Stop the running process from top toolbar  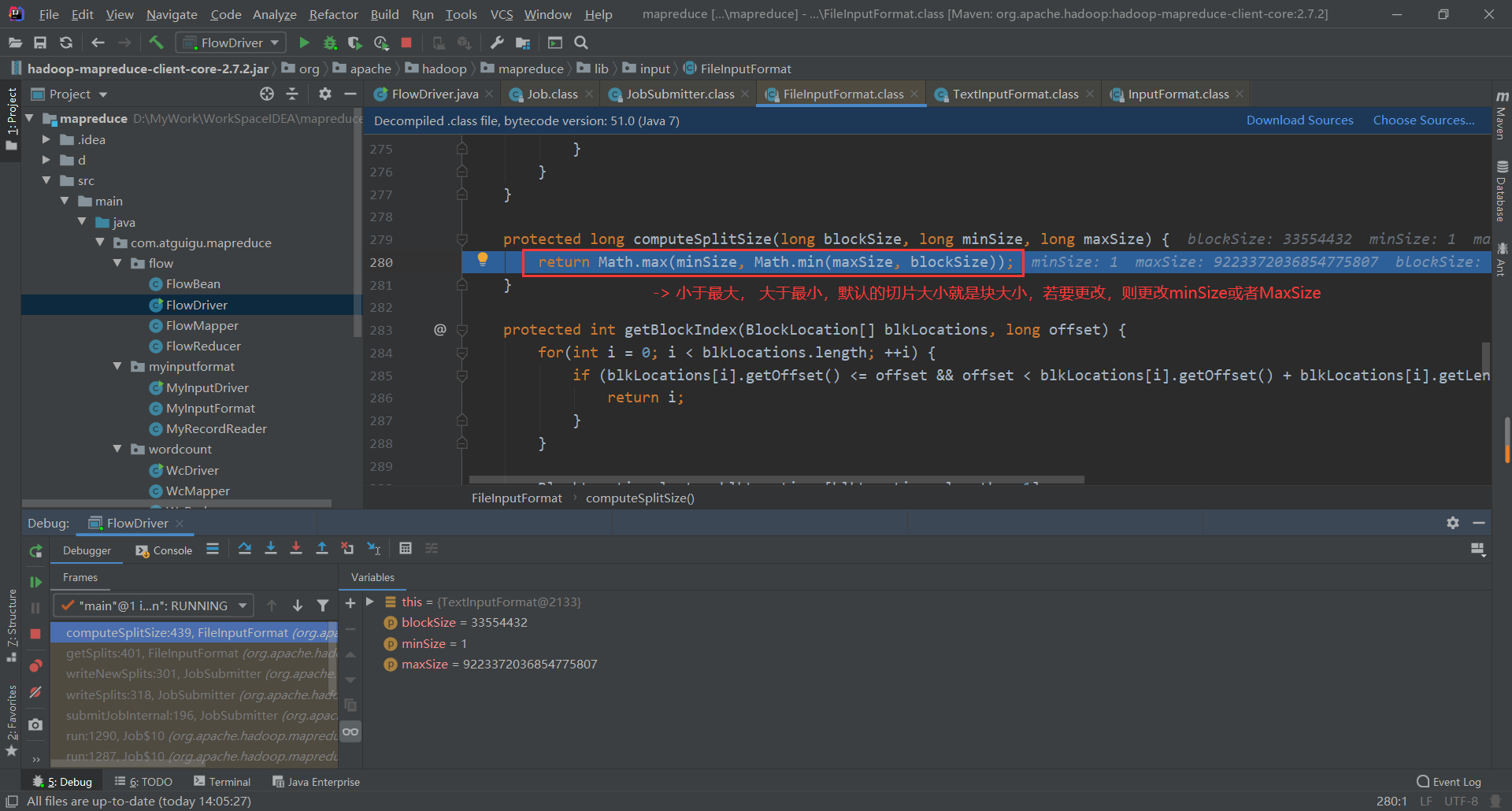click(406, 43)
